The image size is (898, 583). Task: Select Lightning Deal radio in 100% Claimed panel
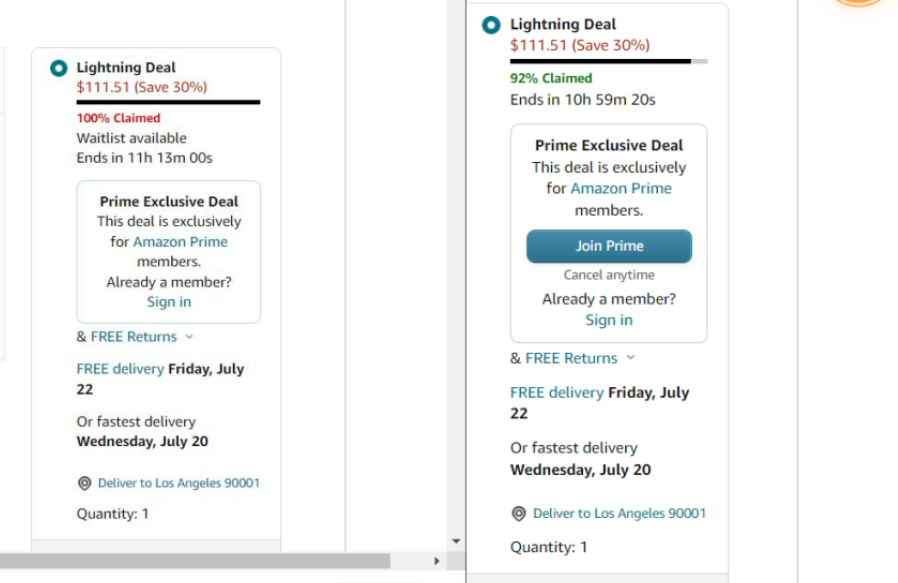point(59,68)
